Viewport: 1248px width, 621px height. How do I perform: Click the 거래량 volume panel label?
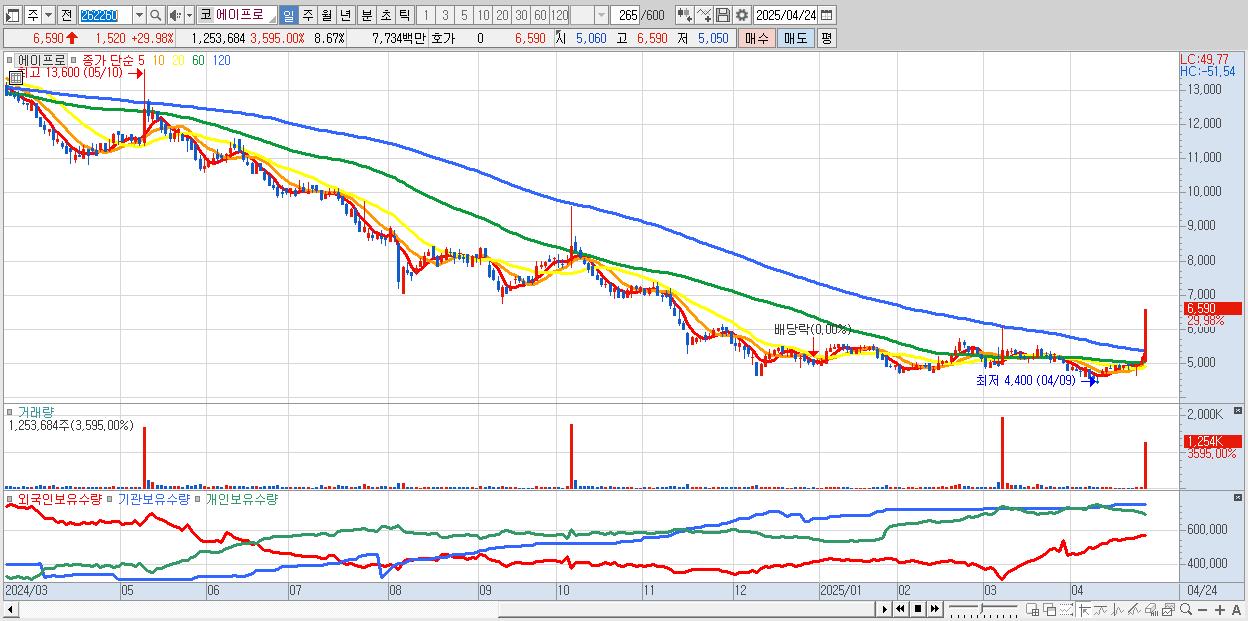click(34, 411)
